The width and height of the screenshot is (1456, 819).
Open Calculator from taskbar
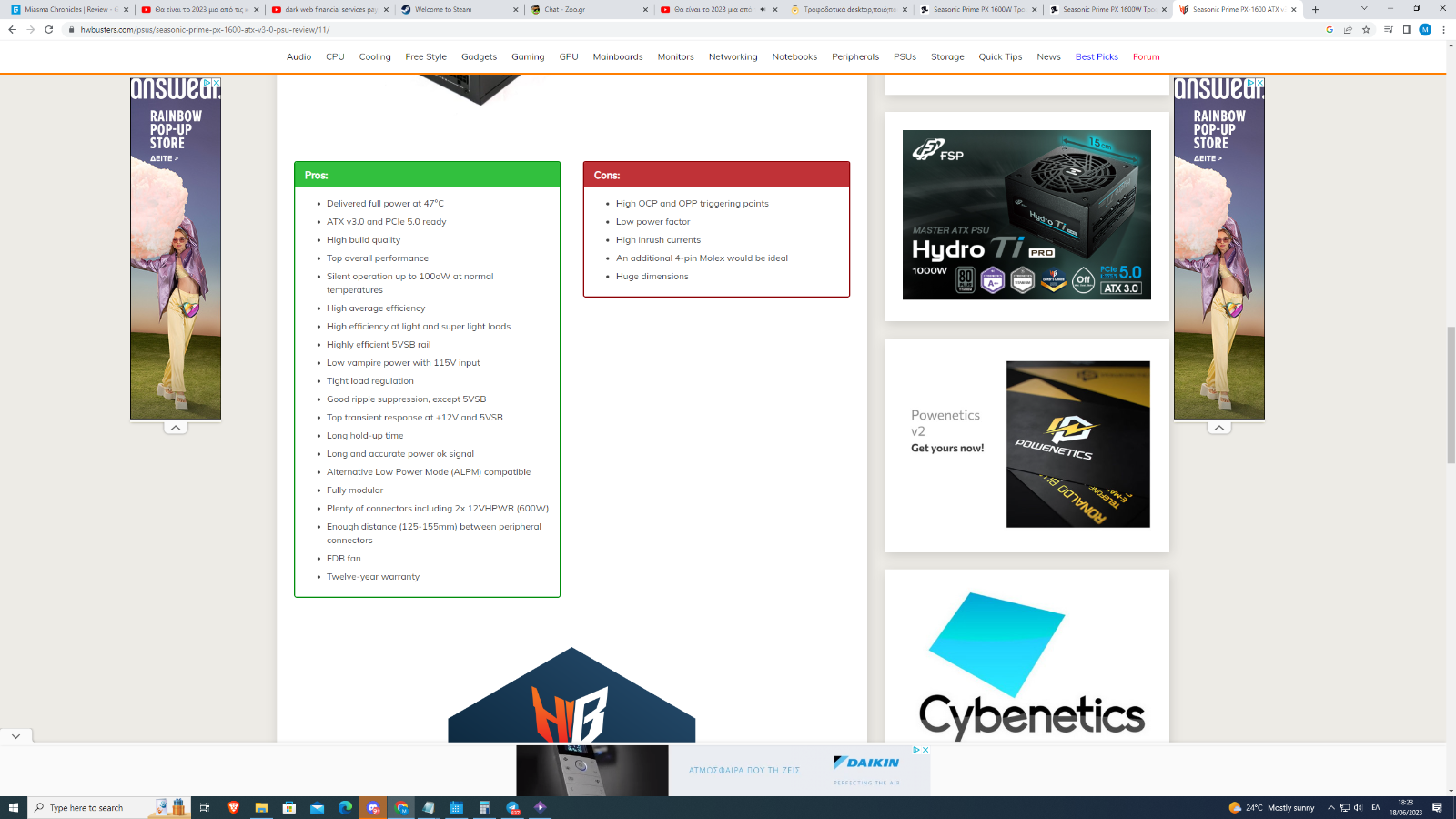click(x=484, y=807)
